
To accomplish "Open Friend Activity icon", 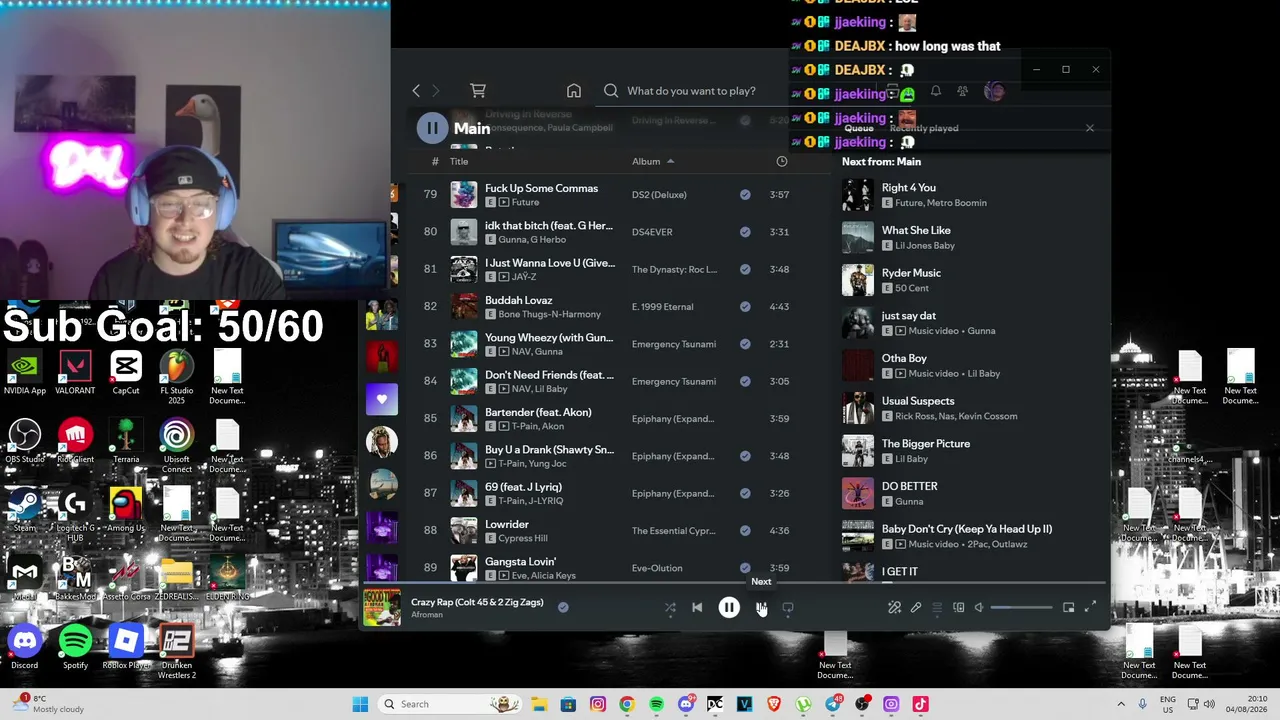I will [x=962, y=92].
